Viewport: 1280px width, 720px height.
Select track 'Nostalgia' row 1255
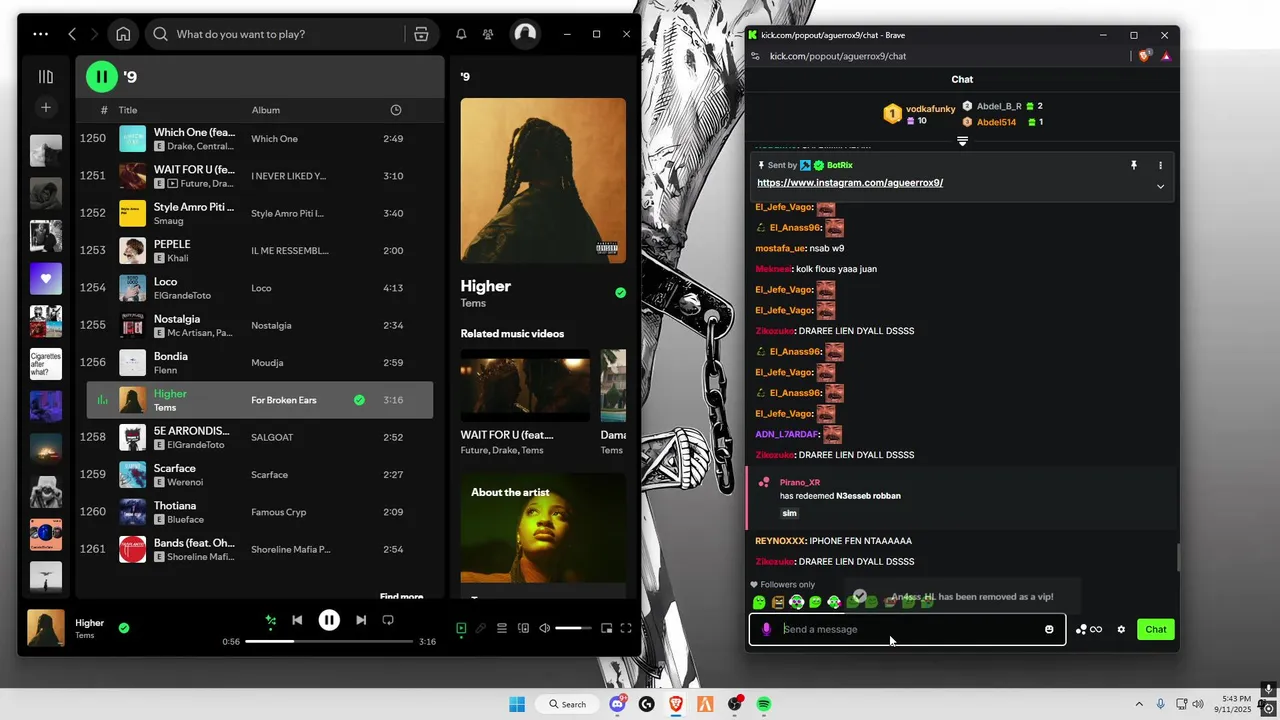point(260,325)
